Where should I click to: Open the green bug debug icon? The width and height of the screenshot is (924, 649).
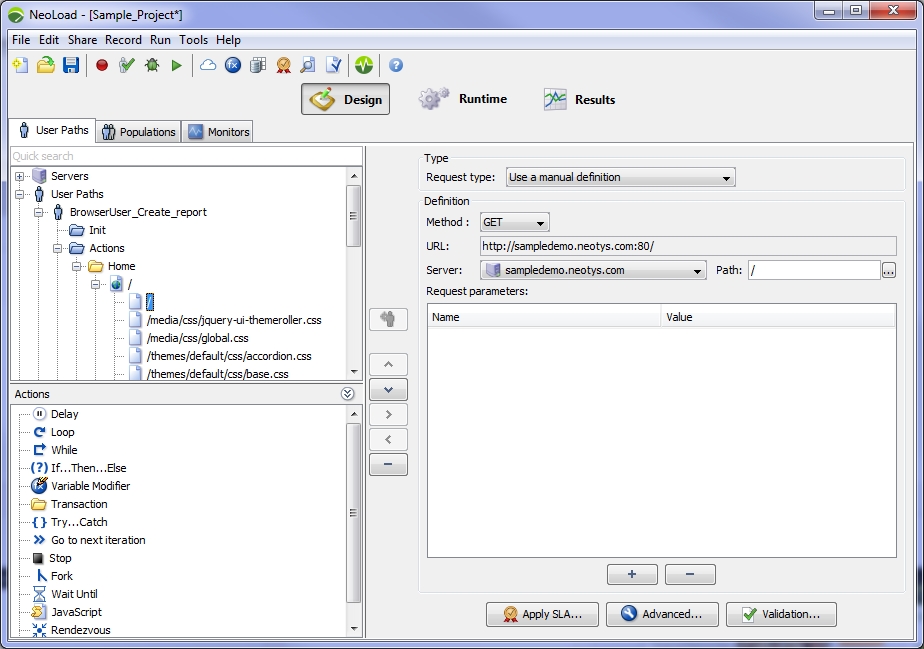(x=152, y=65)
